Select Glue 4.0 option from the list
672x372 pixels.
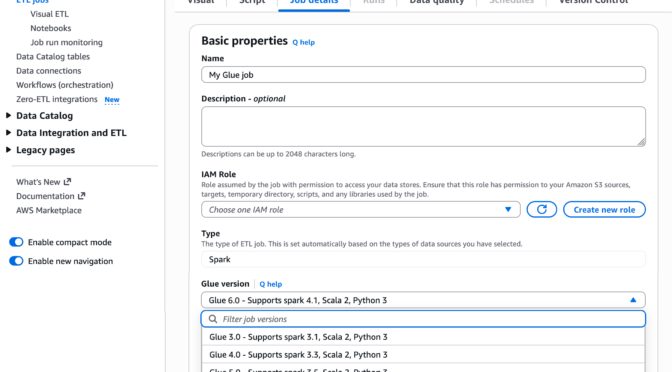click(423, 354)
